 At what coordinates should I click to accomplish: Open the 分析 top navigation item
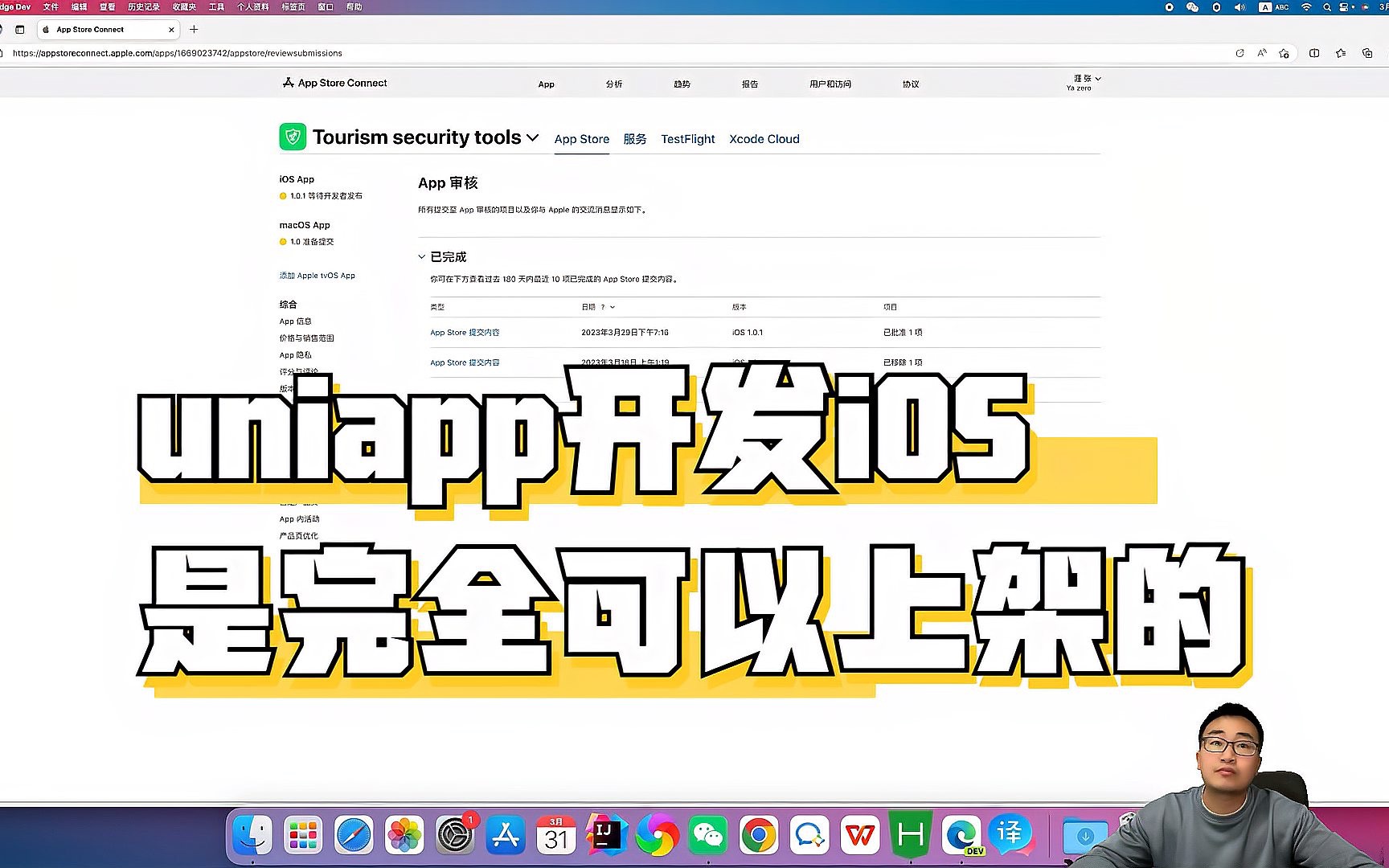click(614, 84)
